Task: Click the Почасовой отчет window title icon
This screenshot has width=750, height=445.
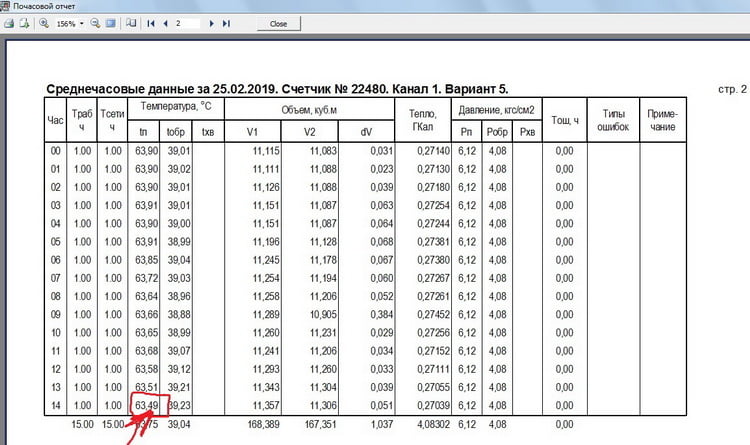Action: (x=6, y=6)
